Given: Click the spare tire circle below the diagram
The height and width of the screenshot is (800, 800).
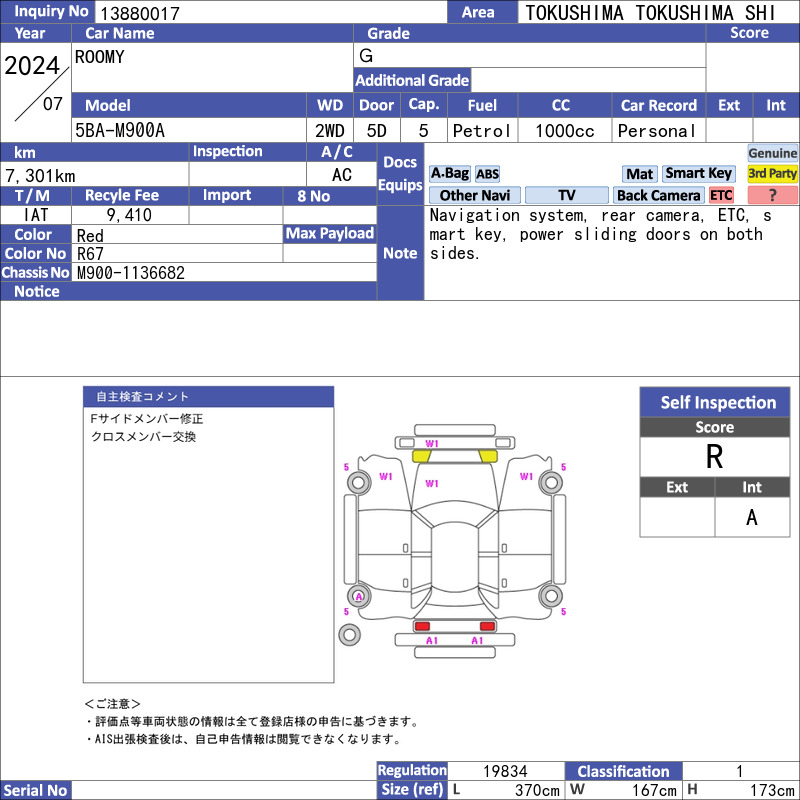Looking at the screenshot, I should point(349,635).
